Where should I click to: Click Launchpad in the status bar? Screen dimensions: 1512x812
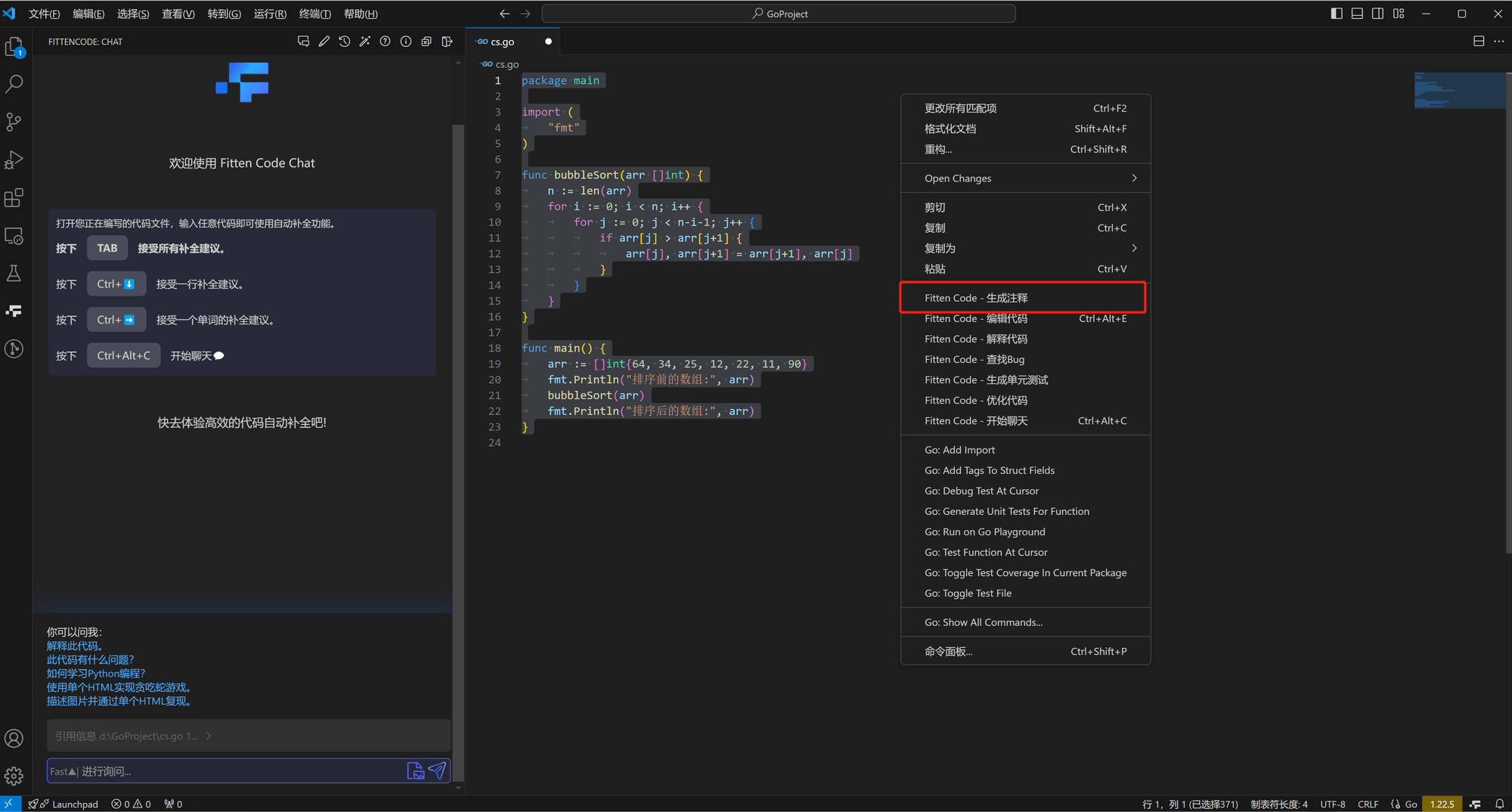pyautogui.click(x=64, y=804)
